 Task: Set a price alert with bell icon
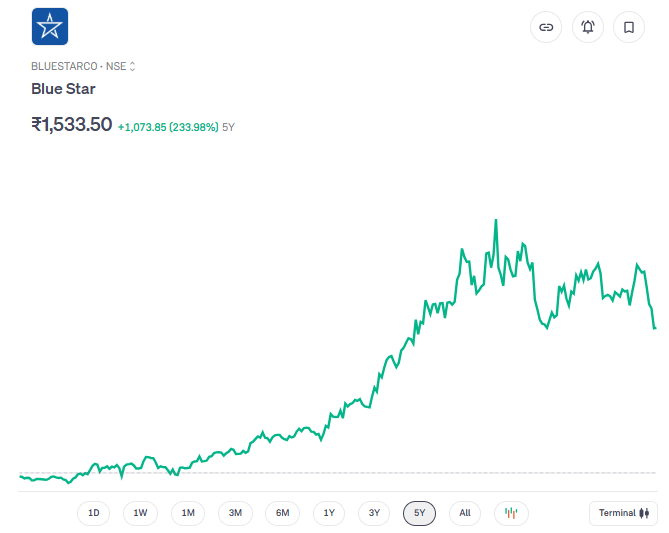click(x=588, y=27)
